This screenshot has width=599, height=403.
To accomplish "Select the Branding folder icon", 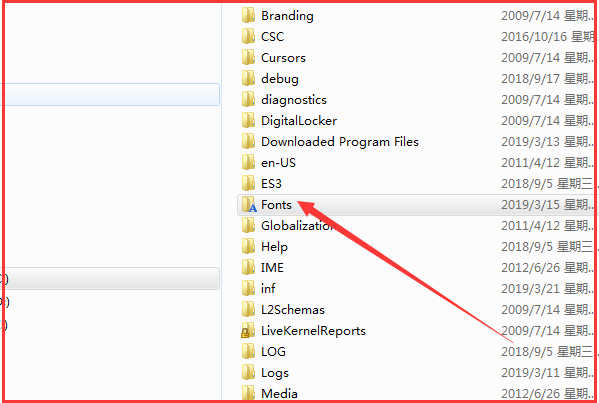I will click(248, 16).
